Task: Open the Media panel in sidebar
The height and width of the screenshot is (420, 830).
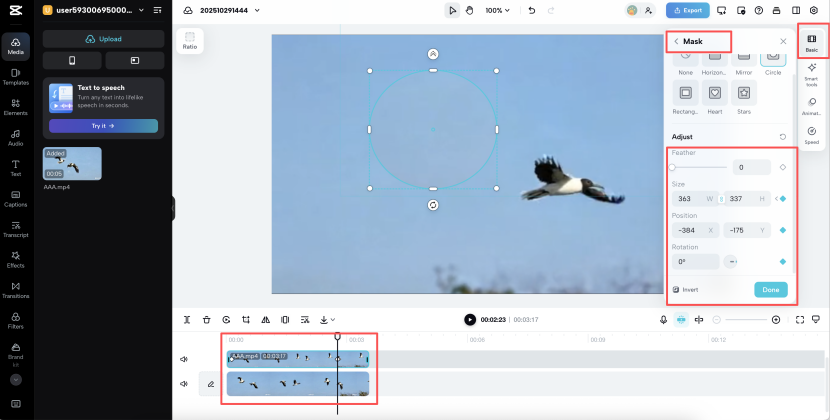Action: [15, 47]
